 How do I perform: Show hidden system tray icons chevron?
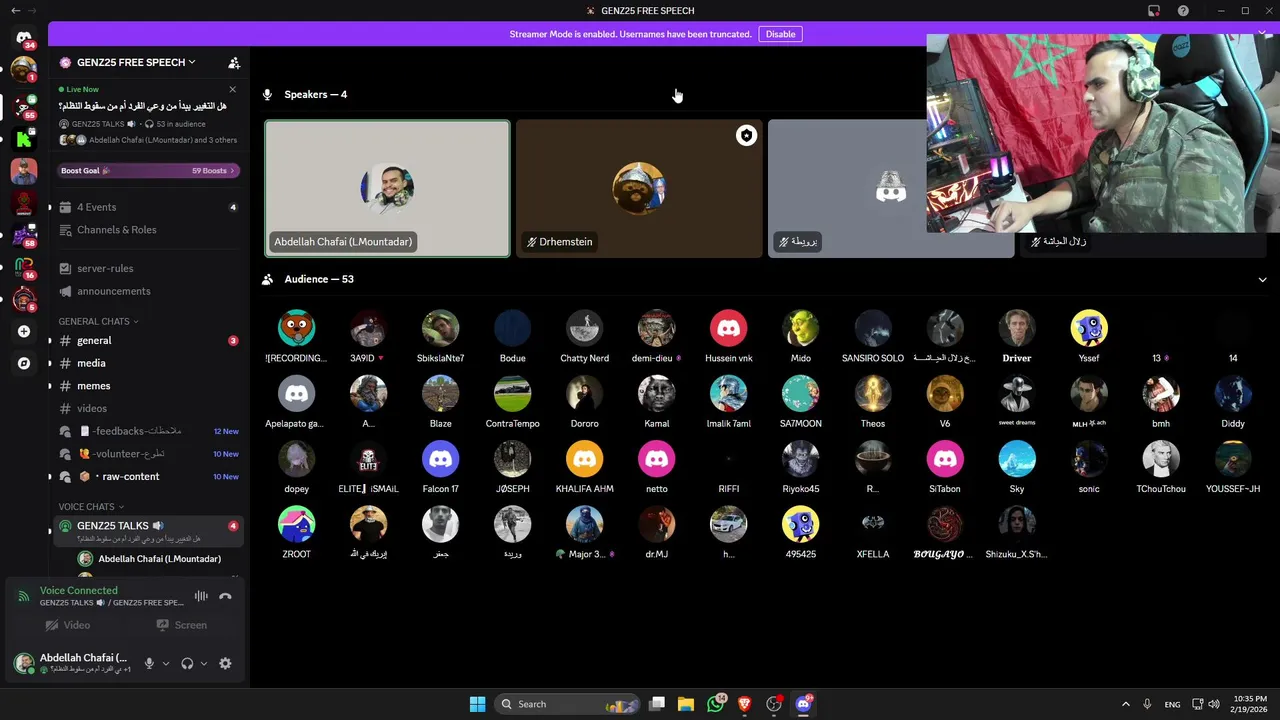(x=1125, y=704)
